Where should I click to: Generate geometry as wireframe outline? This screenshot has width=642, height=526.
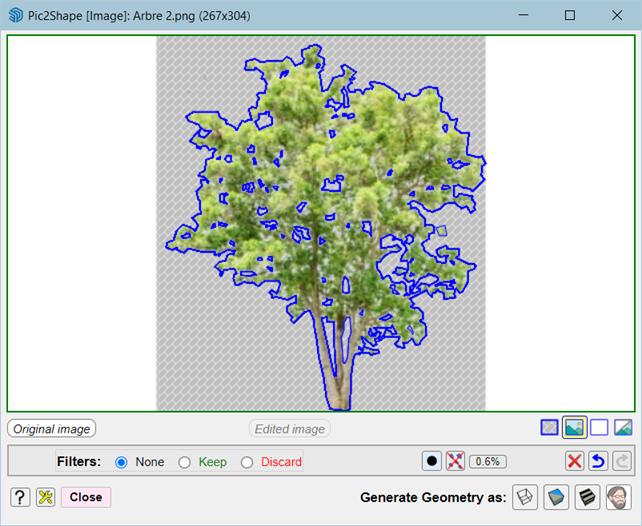[x=525, y=497]
